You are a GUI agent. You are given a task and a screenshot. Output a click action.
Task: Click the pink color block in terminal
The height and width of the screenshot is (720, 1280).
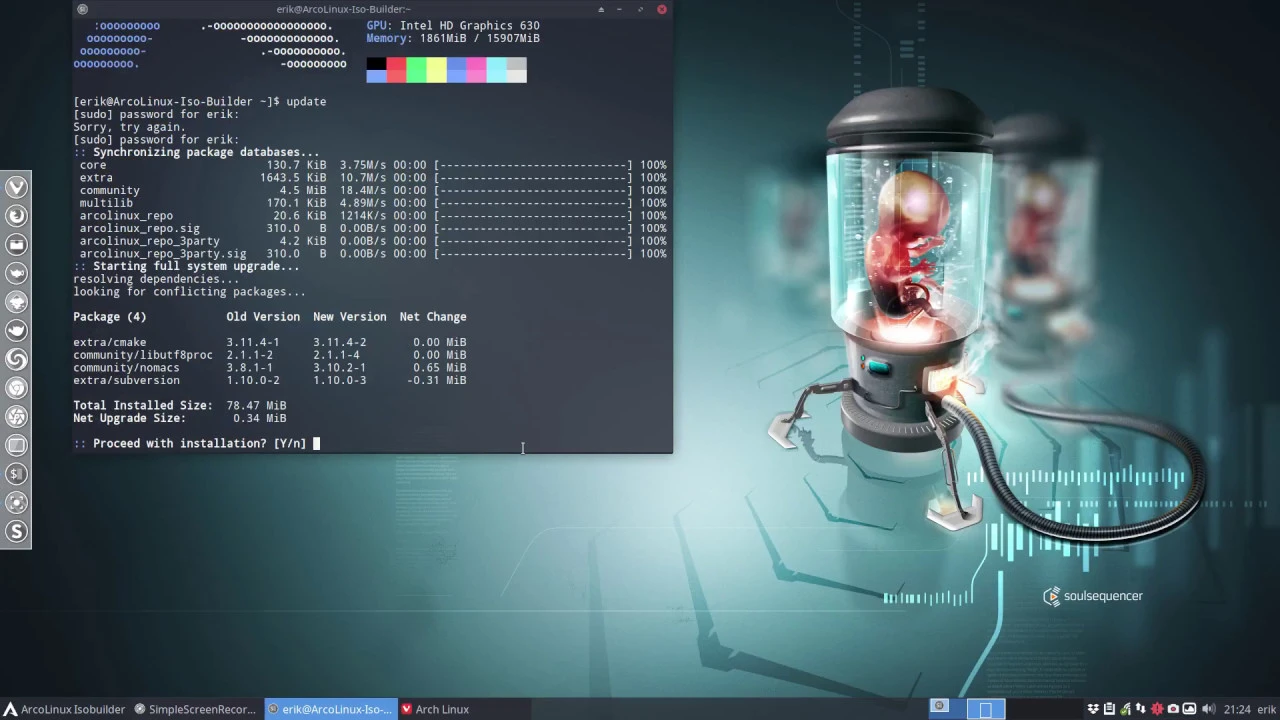[x=476, y=70]
